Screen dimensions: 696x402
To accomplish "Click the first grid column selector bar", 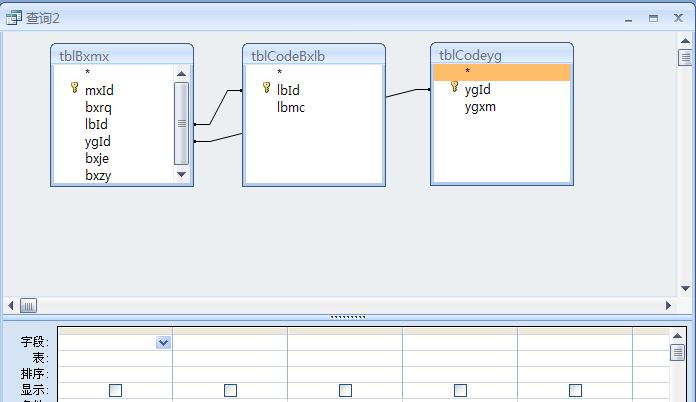I will click(115, 331).
